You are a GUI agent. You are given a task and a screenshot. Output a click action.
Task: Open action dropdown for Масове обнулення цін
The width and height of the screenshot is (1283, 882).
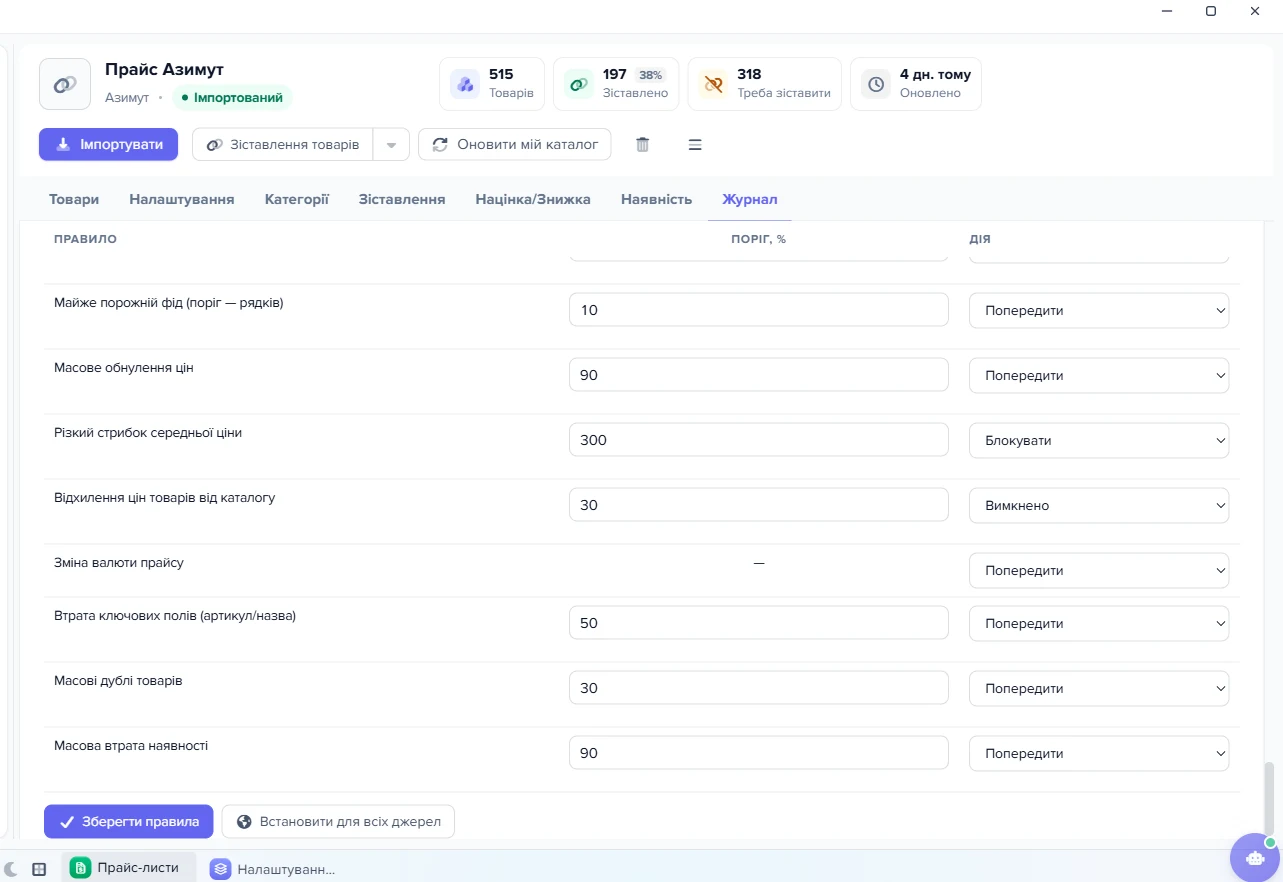1099,375
